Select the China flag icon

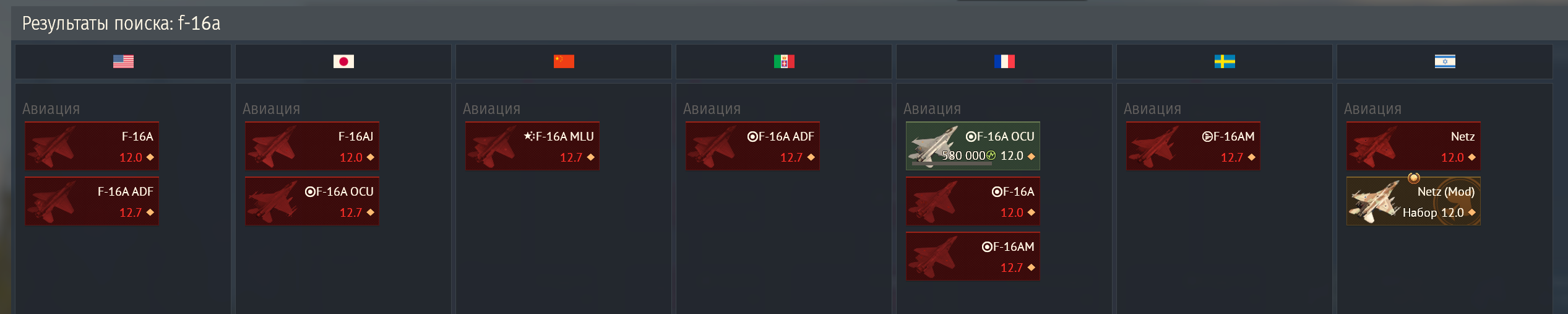(x=564, y=61)
